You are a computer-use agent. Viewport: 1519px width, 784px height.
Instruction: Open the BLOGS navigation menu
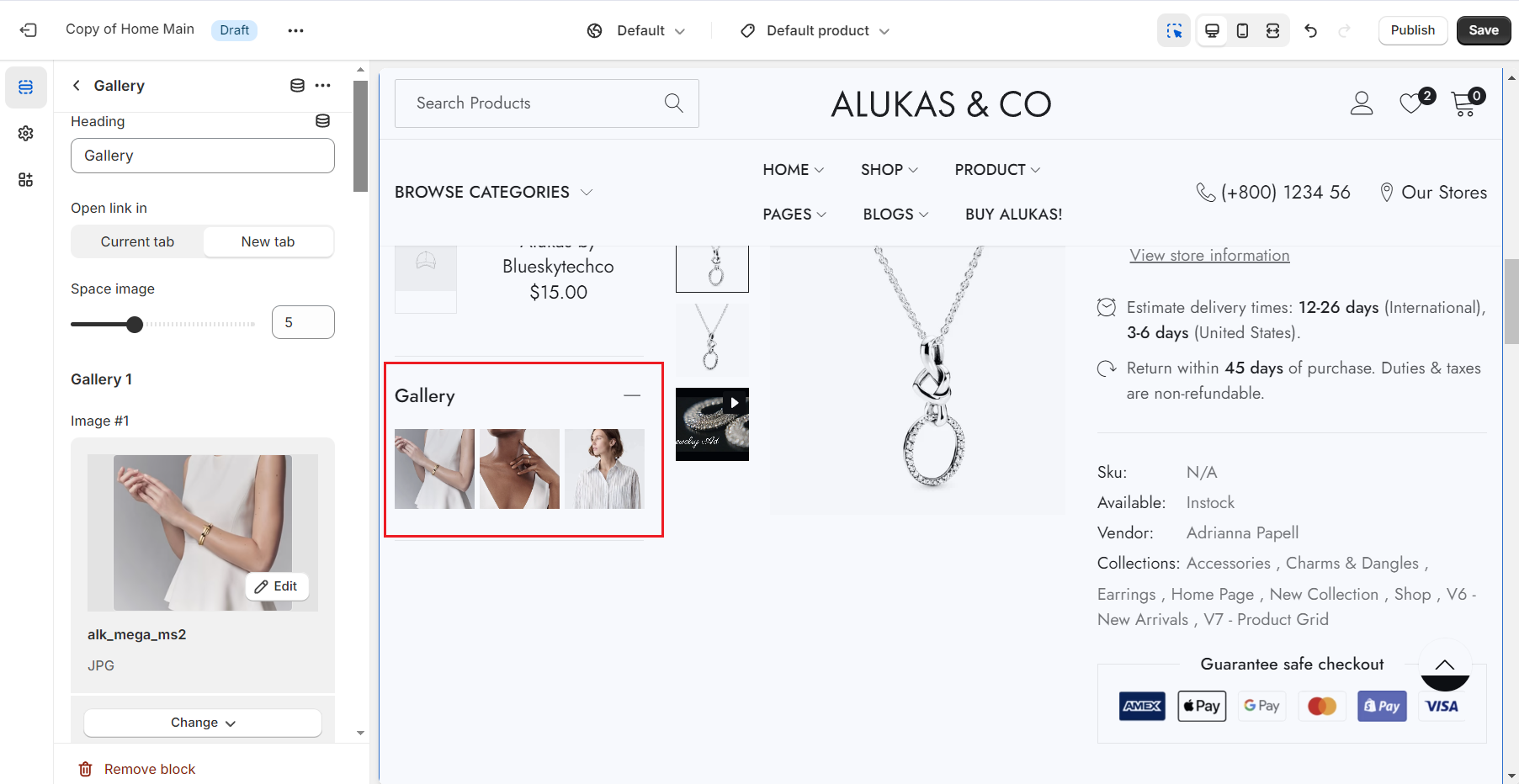tap(895, 215)
